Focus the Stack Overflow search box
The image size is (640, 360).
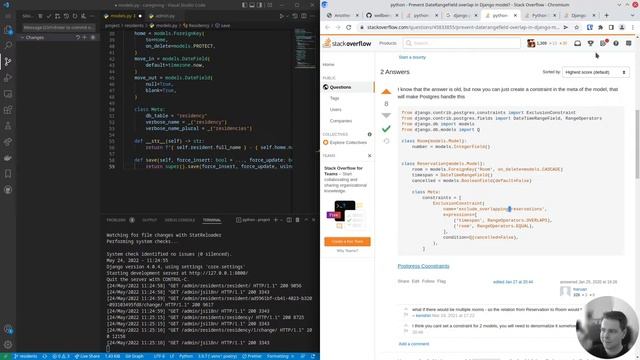pos(462,43)
